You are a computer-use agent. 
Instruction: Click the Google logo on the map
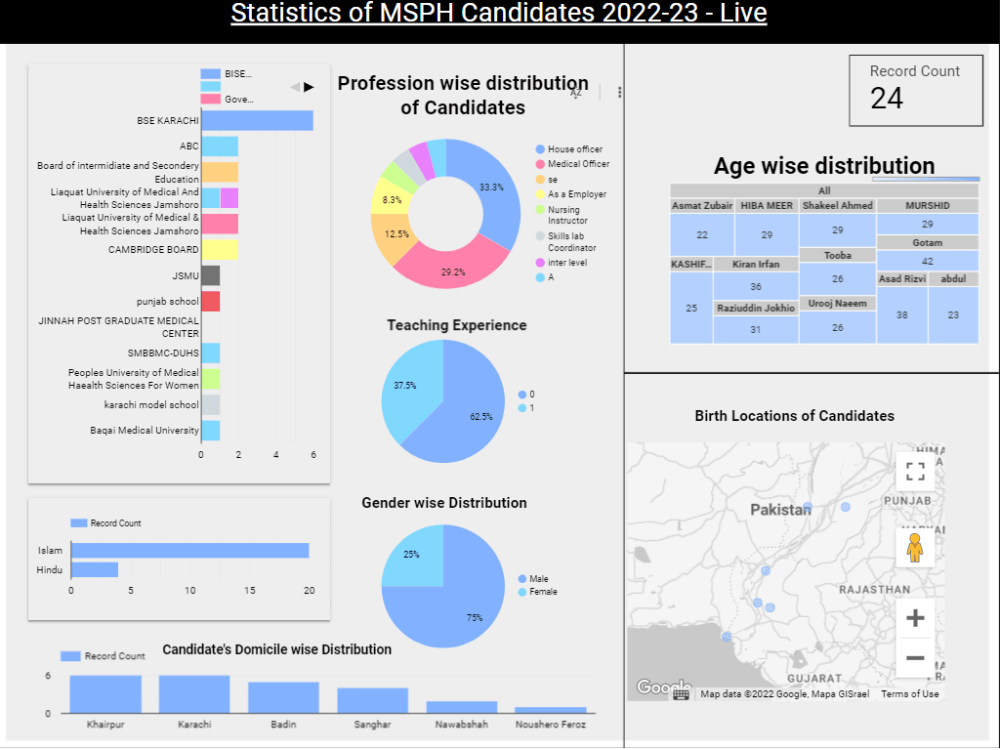coord(662,689)
